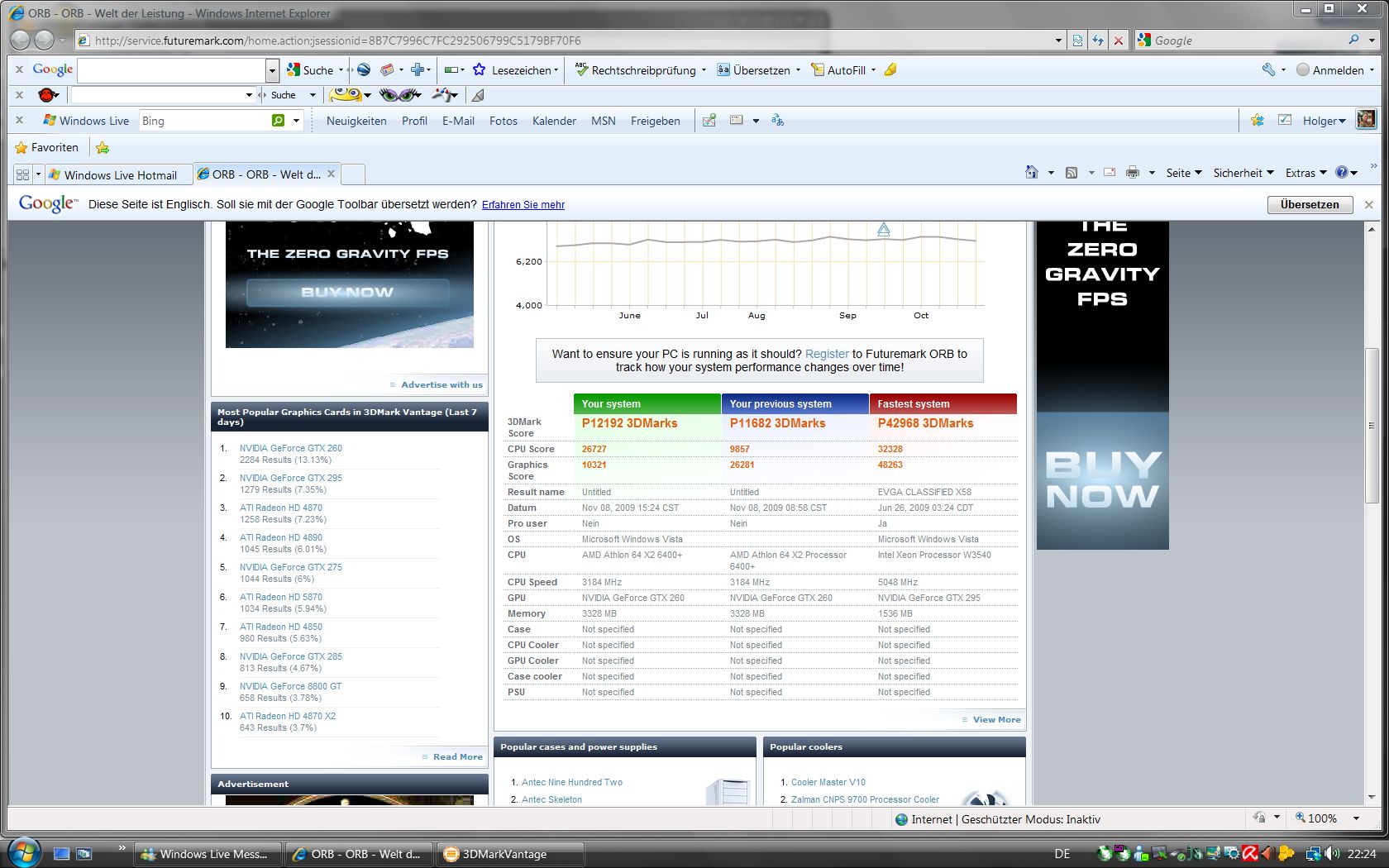
Task: Click the Register link in the Futuremark notice
Action: (827, 354)
